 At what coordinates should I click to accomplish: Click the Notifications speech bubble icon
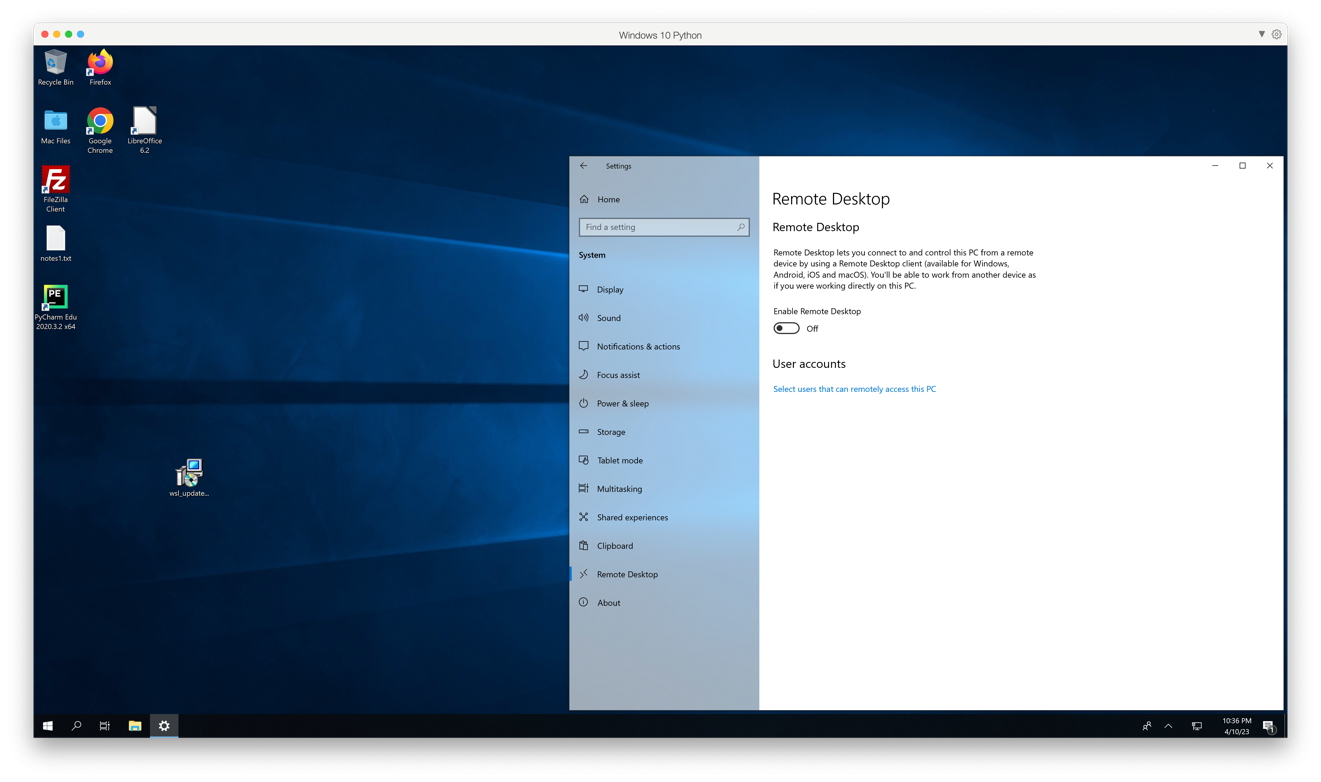pyautogui.click(x=584, y=346)
